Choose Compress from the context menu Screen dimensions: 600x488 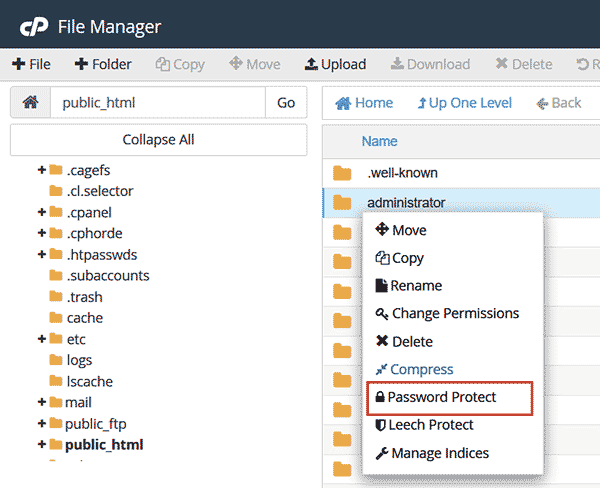point(414,370)
